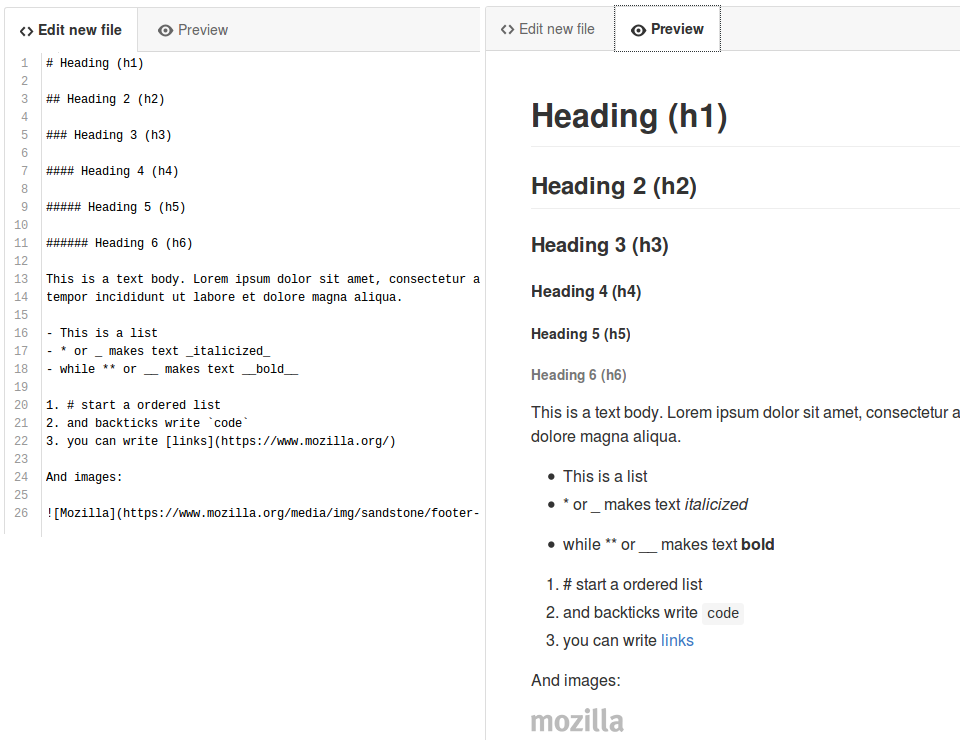Viewport: 960px width, 740px height.
Task: Click the mozilla logo image in preview
Action: (577, 721)
